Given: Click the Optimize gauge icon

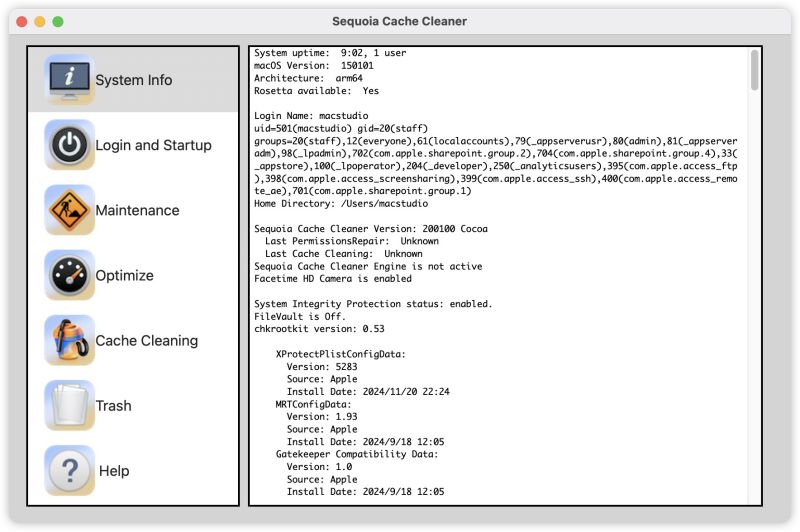Looking at the screenshot, I should (x=69, y=275).
